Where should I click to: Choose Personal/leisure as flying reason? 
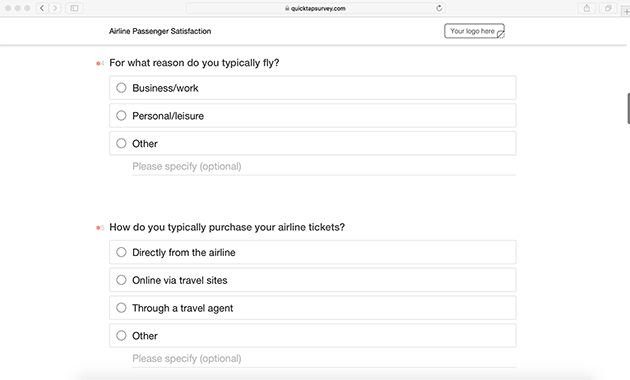(313, 116)
